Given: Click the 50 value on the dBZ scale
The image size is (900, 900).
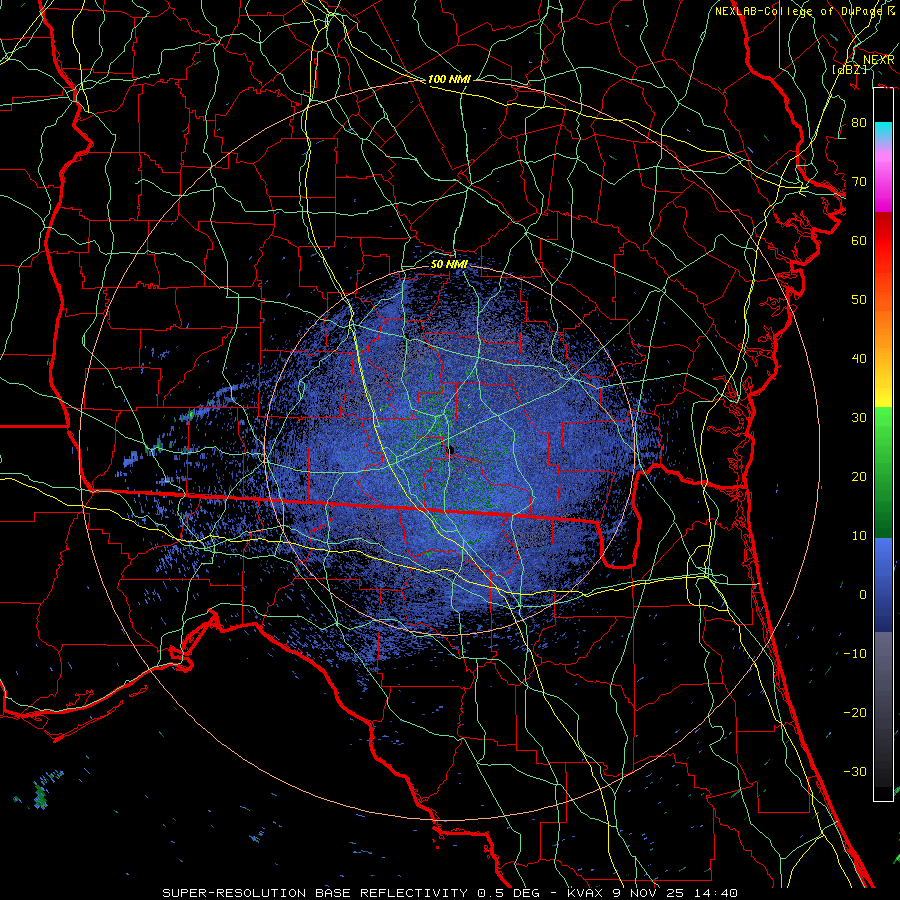Looking at the screenshot, I should coord(859,300).
